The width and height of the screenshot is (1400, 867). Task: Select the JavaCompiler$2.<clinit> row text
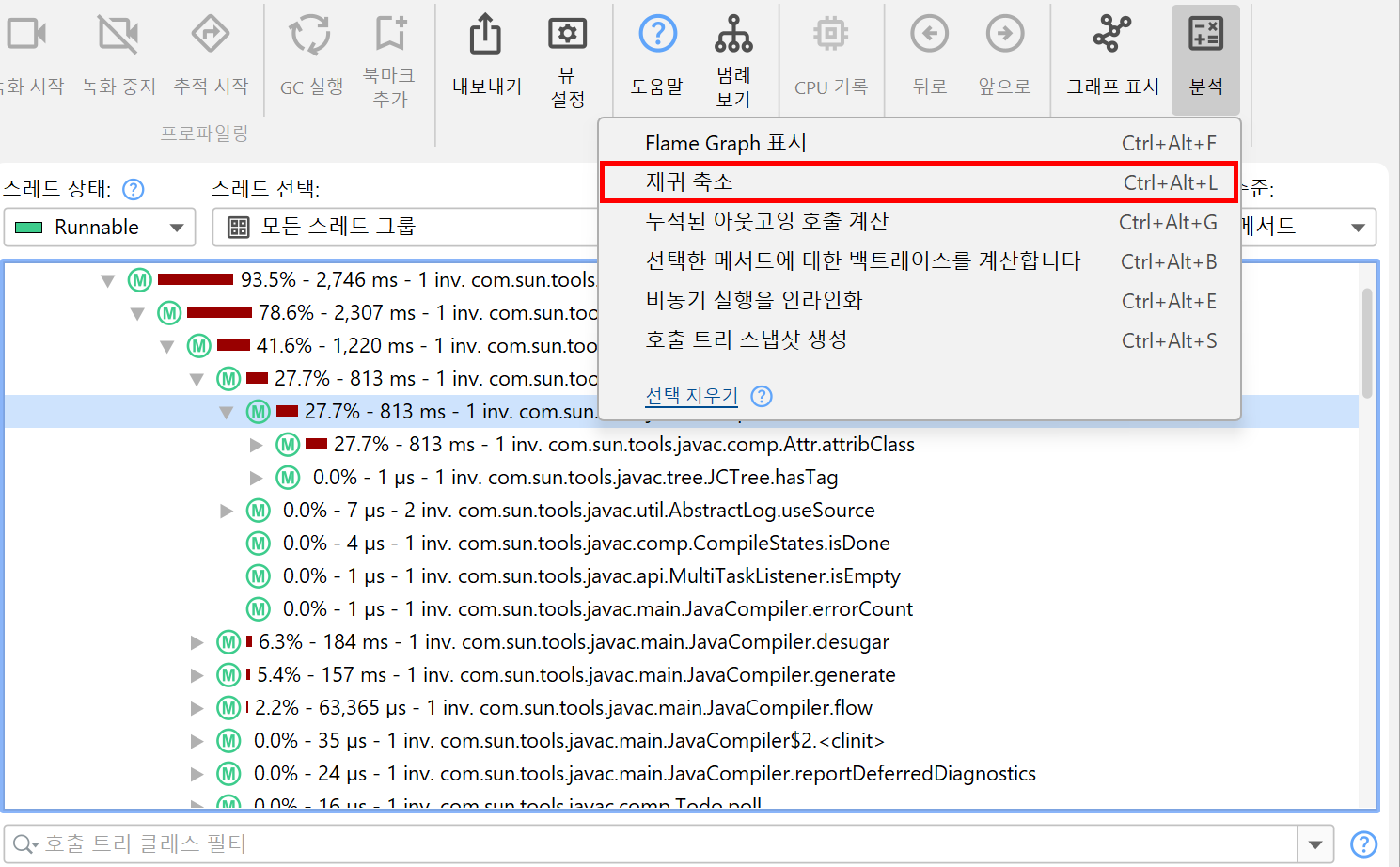tap(569, 741)
